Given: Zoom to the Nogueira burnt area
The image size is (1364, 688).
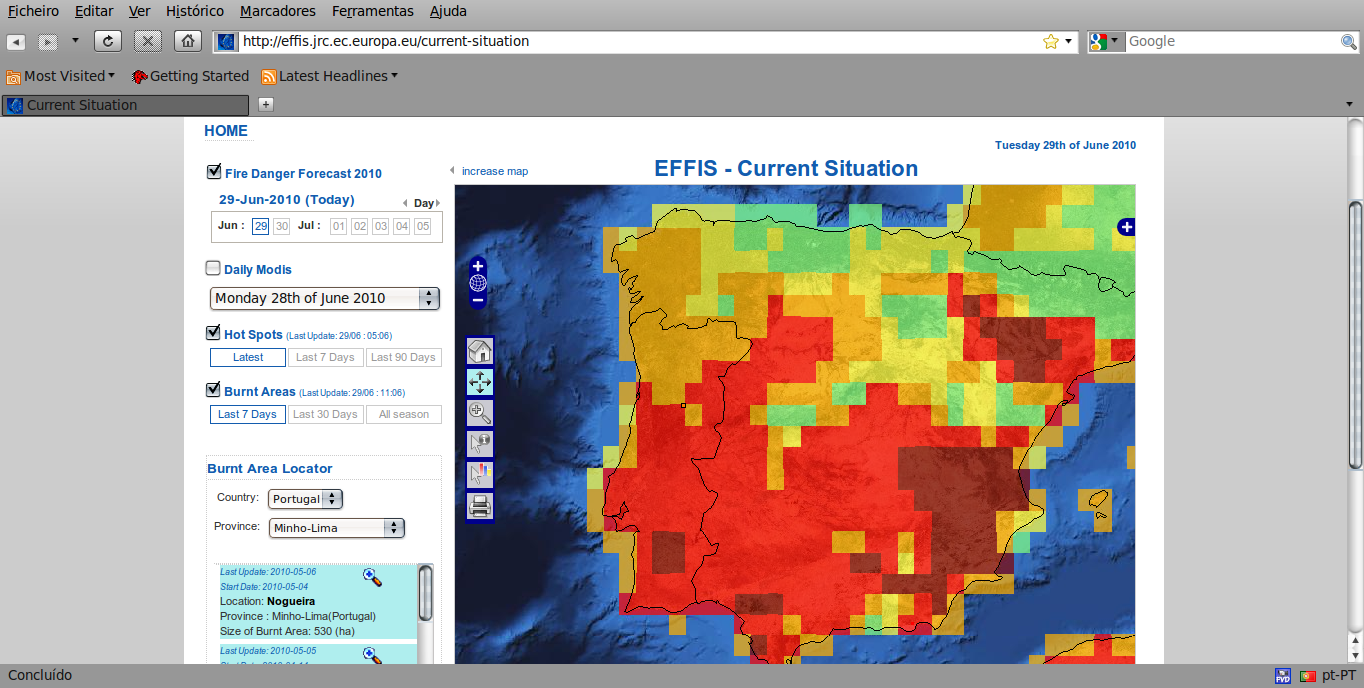Looking at the screenshot, I should [x=372, y=576].
